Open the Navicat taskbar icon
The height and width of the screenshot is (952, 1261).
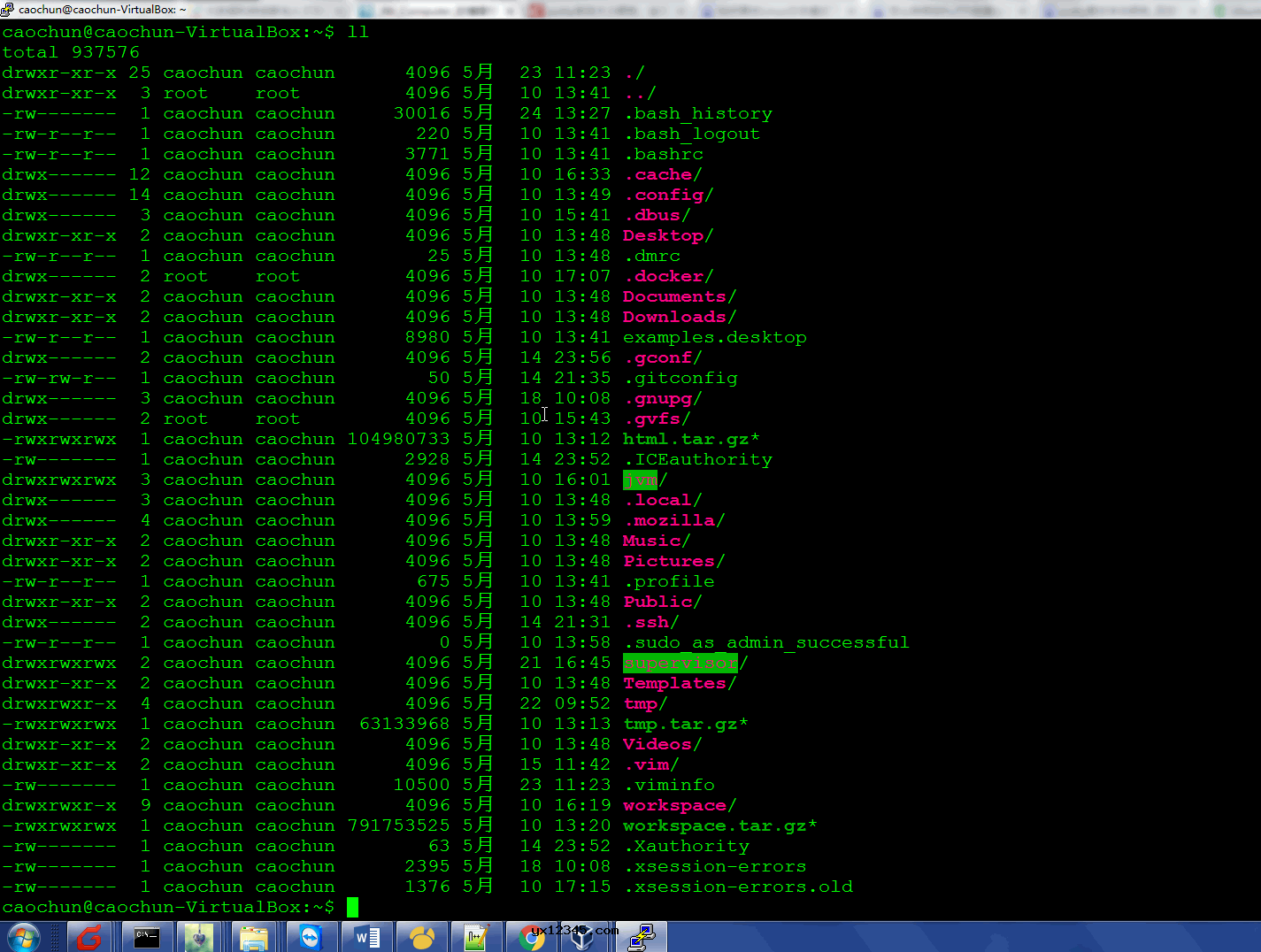421,937
